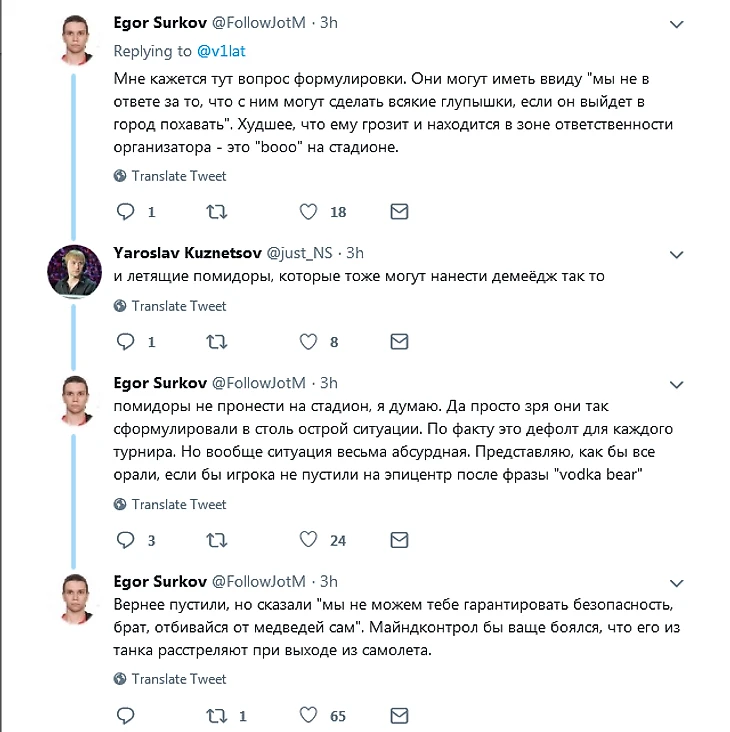Reply to the first Egor Surkov tweet

tap(126, 212)
